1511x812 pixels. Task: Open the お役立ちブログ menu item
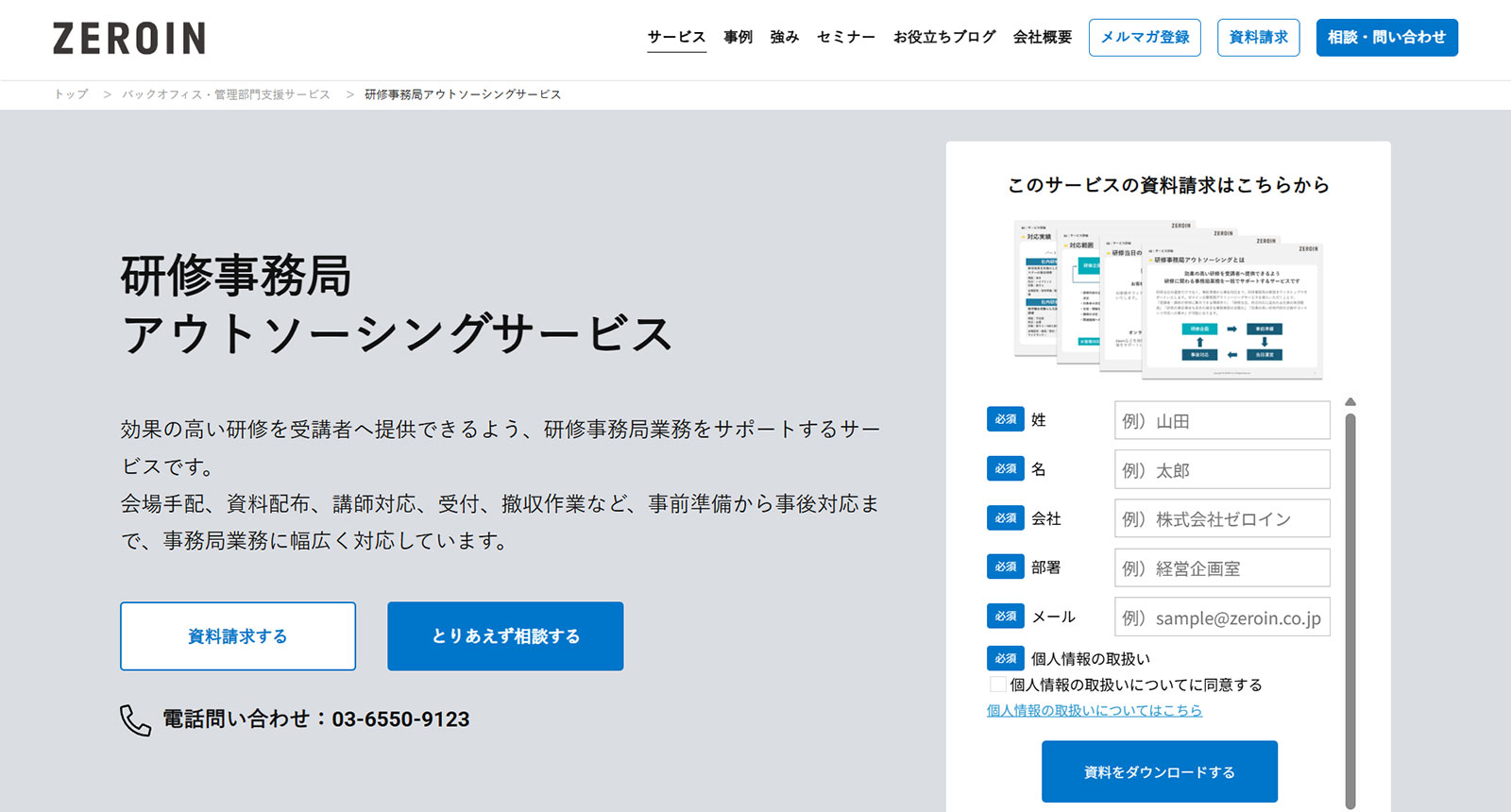pyautogui.click(x=944, y=37)
